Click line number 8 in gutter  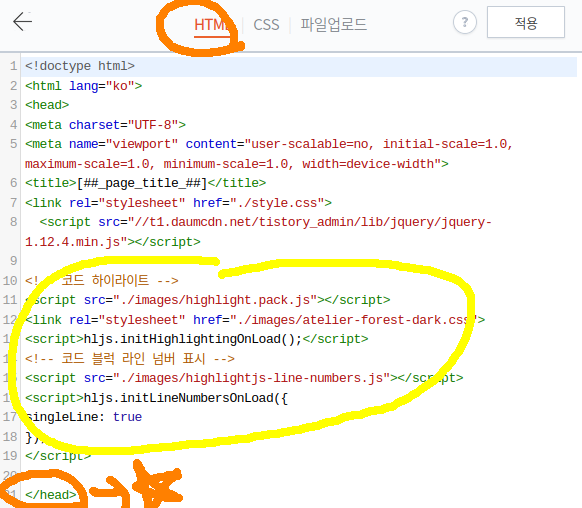13,222
